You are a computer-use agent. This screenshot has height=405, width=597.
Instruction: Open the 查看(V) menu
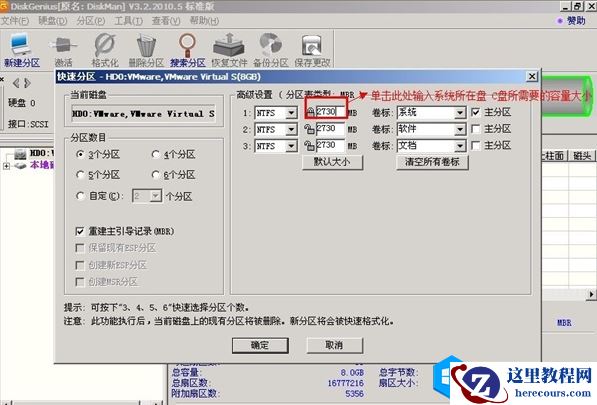tap(166, 21)
